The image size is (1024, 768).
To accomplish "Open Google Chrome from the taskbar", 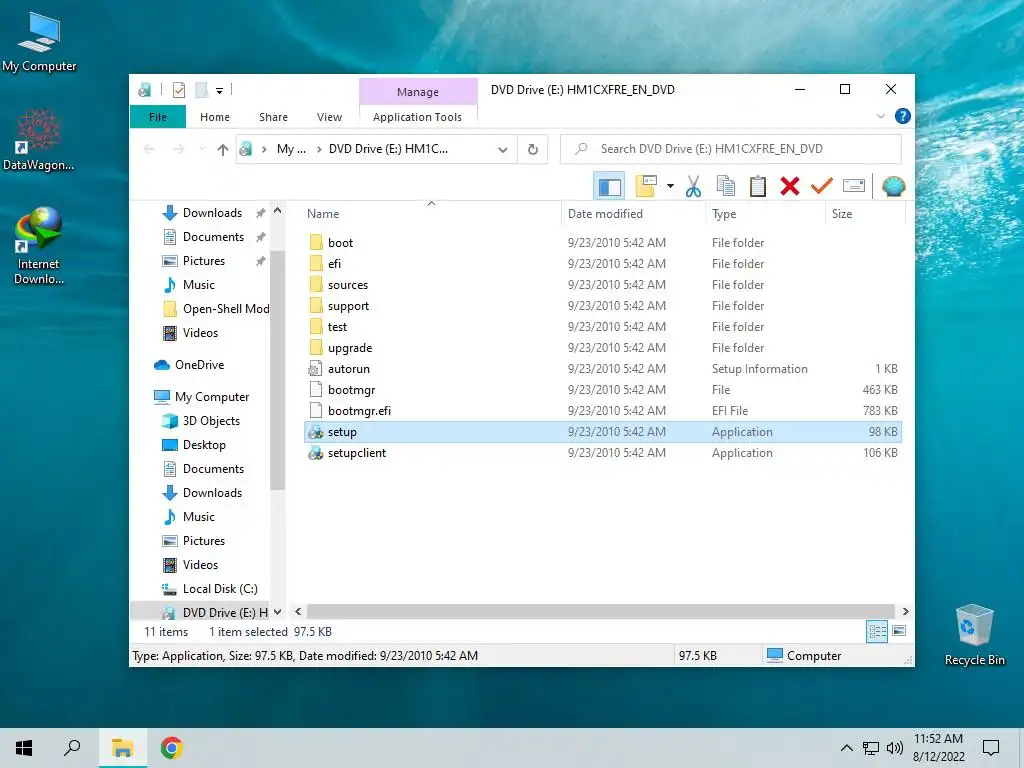I will tap(172, 748).
